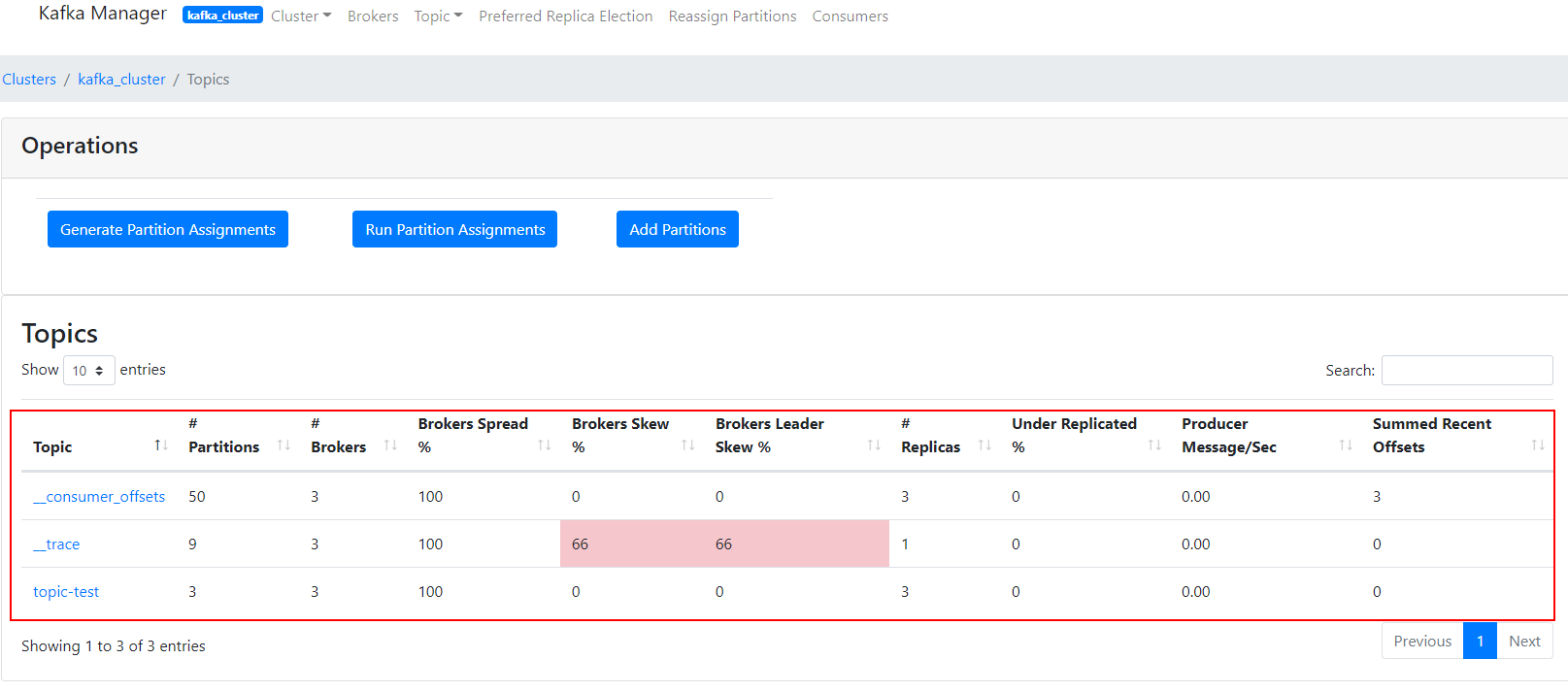The height and width of the screenshot is (692, 1568).
Task: Sort by Brokers Spread % column
Action: click(x=544, y=445)
